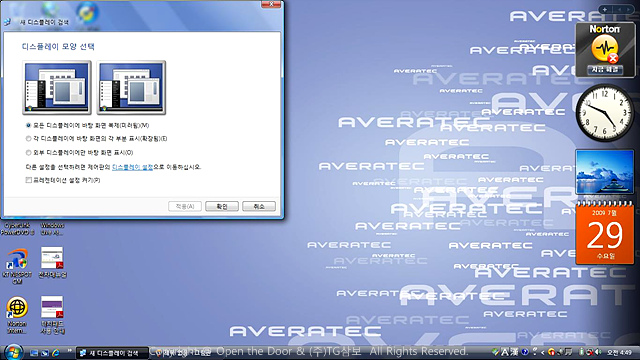Open the Windows desktop shortcut label

coord(52,229)
